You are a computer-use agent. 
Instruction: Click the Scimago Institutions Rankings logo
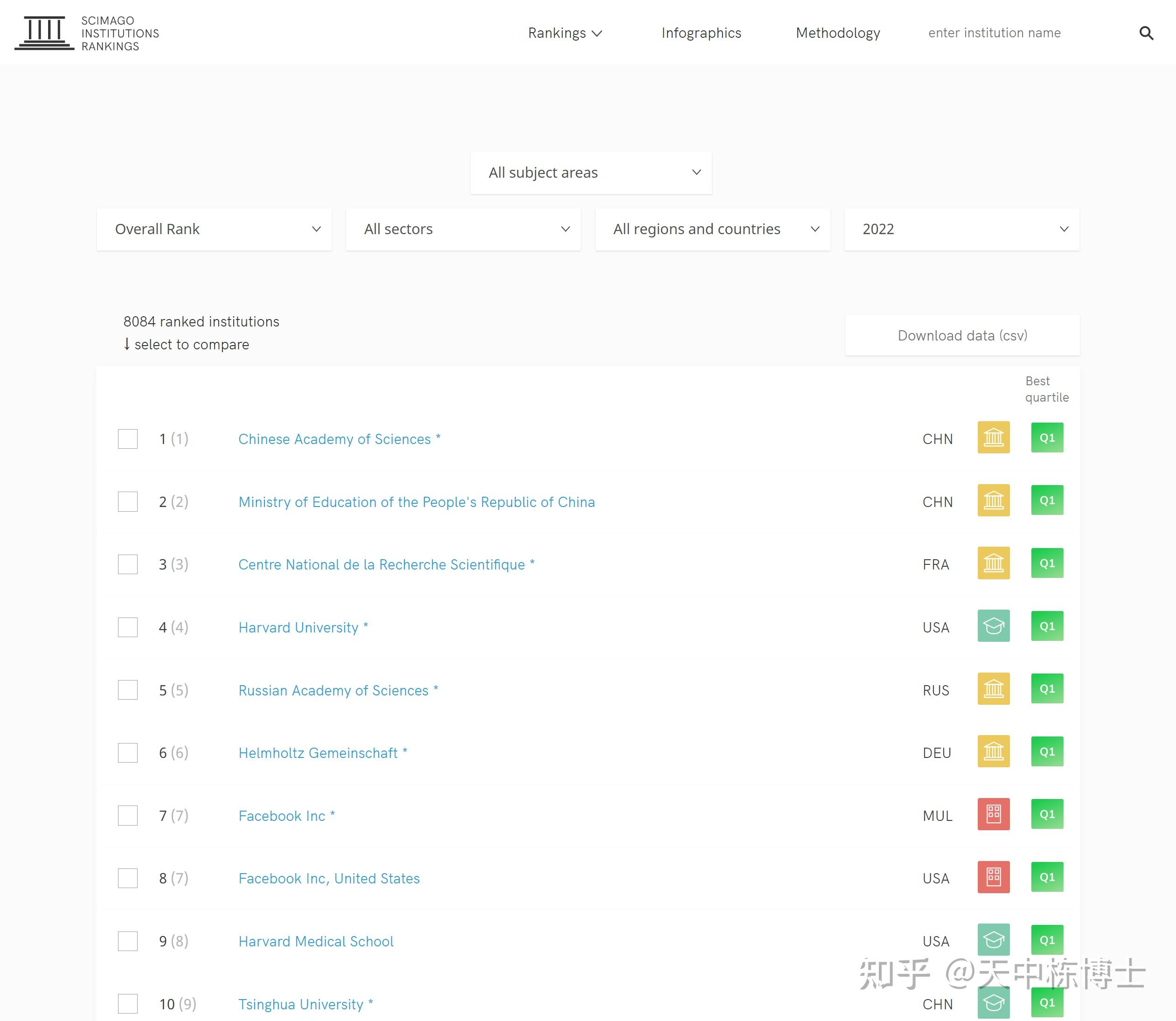pos(87,33)
